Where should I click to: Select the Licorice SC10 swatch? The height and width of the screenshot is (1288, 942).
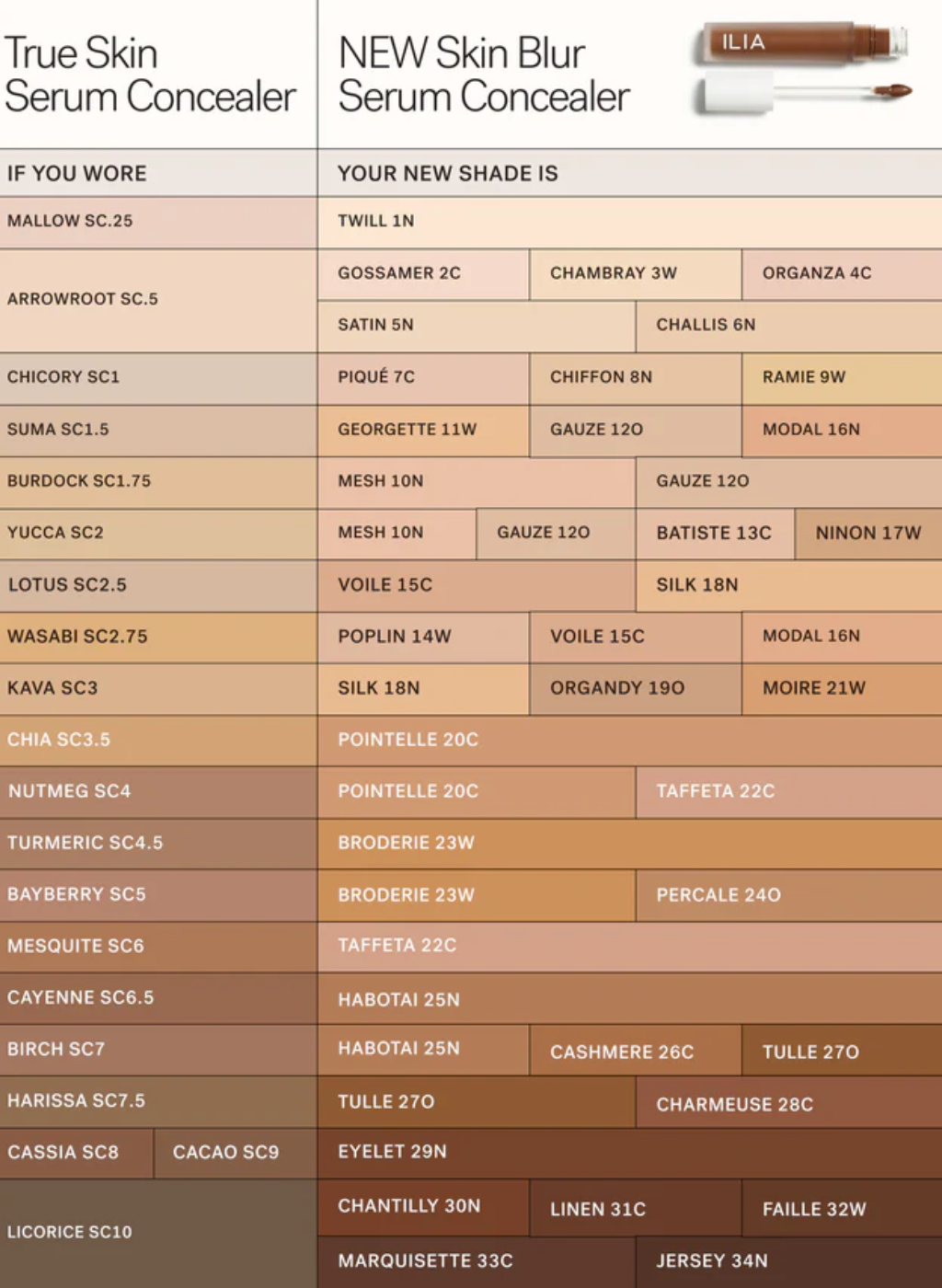tap(158, 1234)
